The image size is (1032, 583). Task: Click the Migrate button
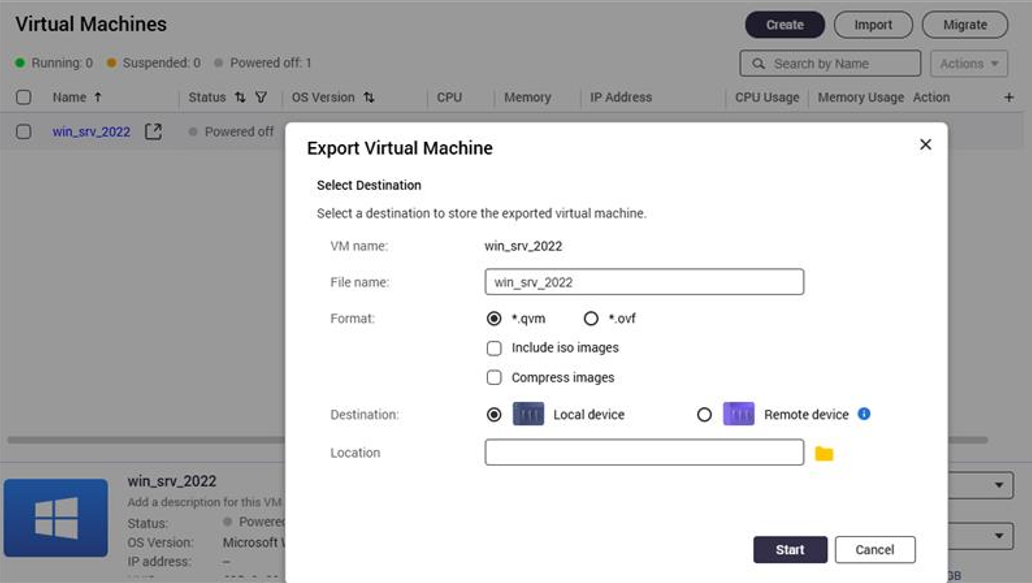pyautogui.click(x=964, y=24)
